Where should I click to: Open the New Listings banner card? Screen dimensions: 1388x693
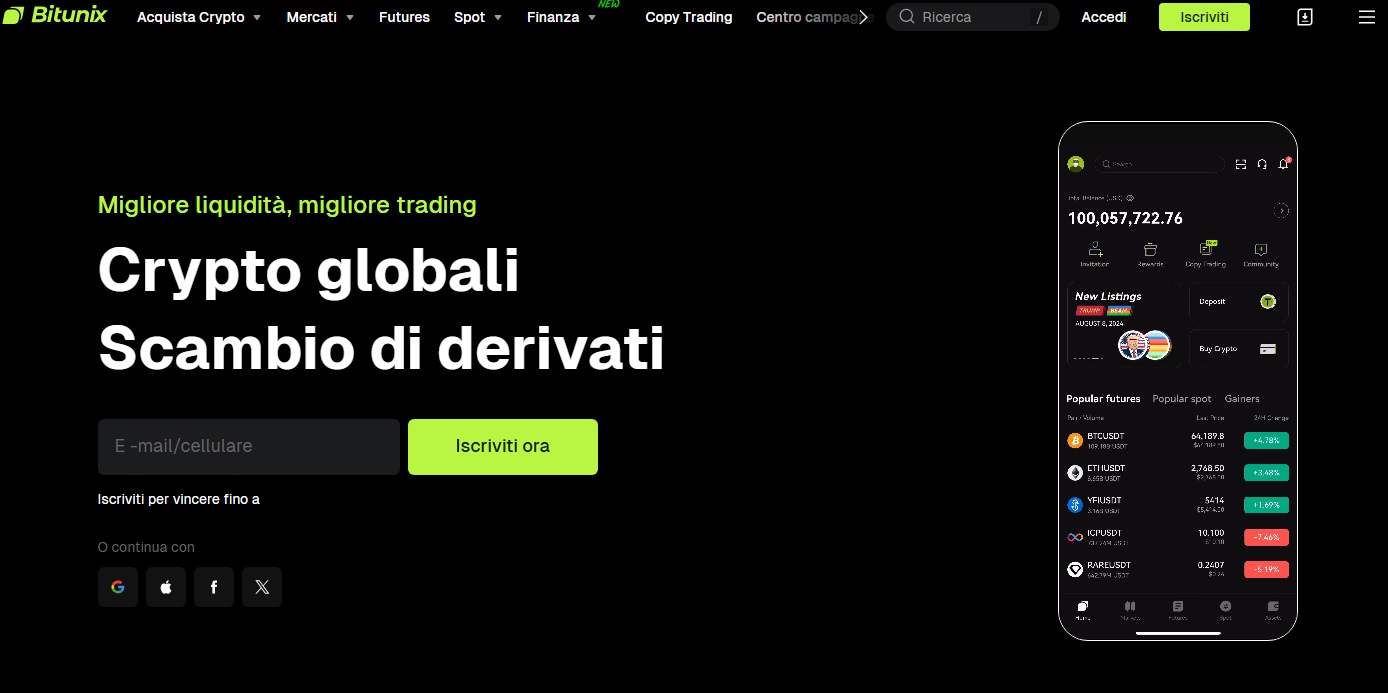click(1124, 325)
